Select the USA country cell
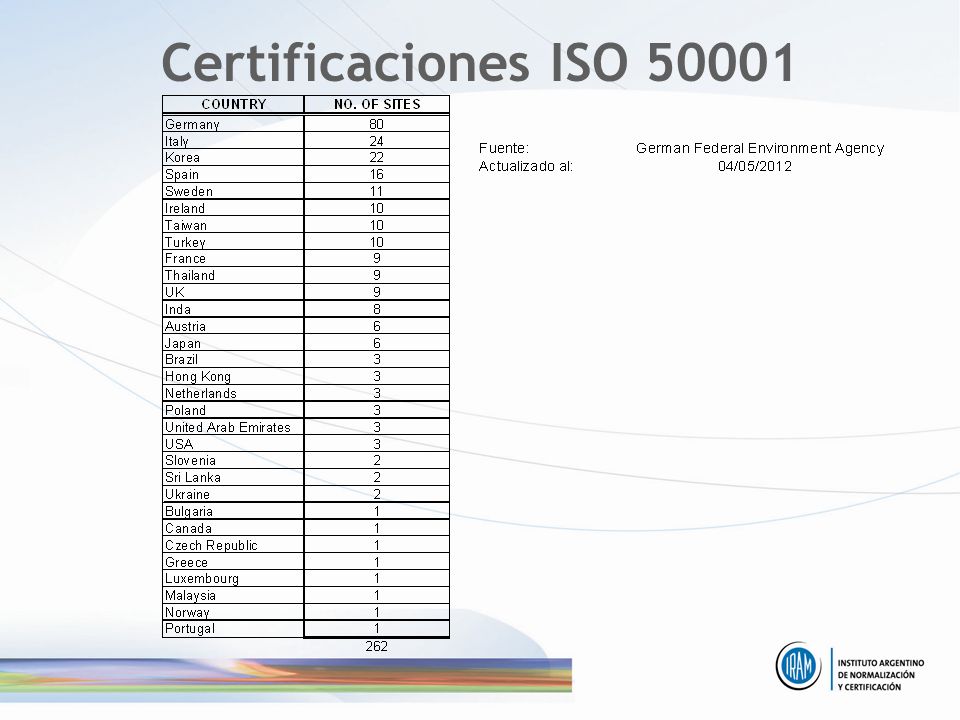The height and width of the screenshot is (720, 960). pyautogui.click(x=233, y=444)
